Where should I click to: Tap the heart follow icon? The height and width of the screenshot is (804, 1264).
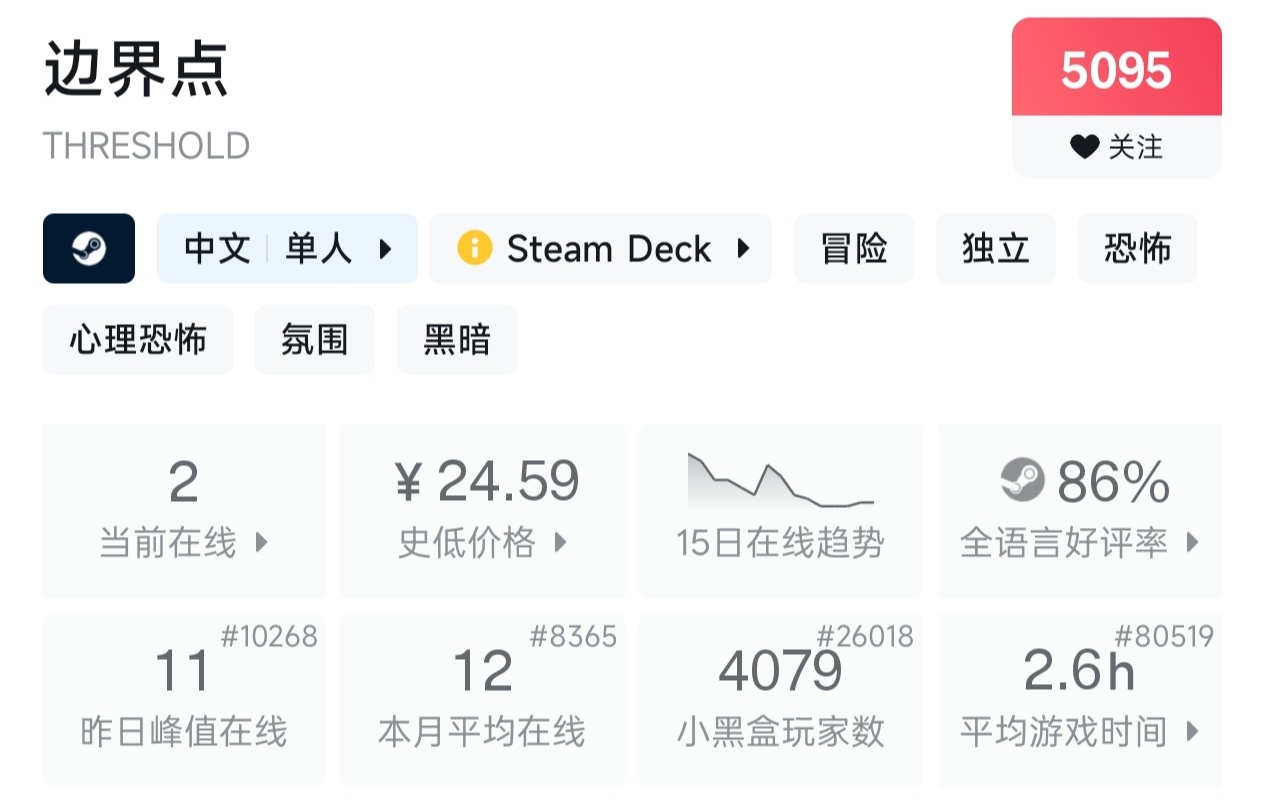point(1084,147)
